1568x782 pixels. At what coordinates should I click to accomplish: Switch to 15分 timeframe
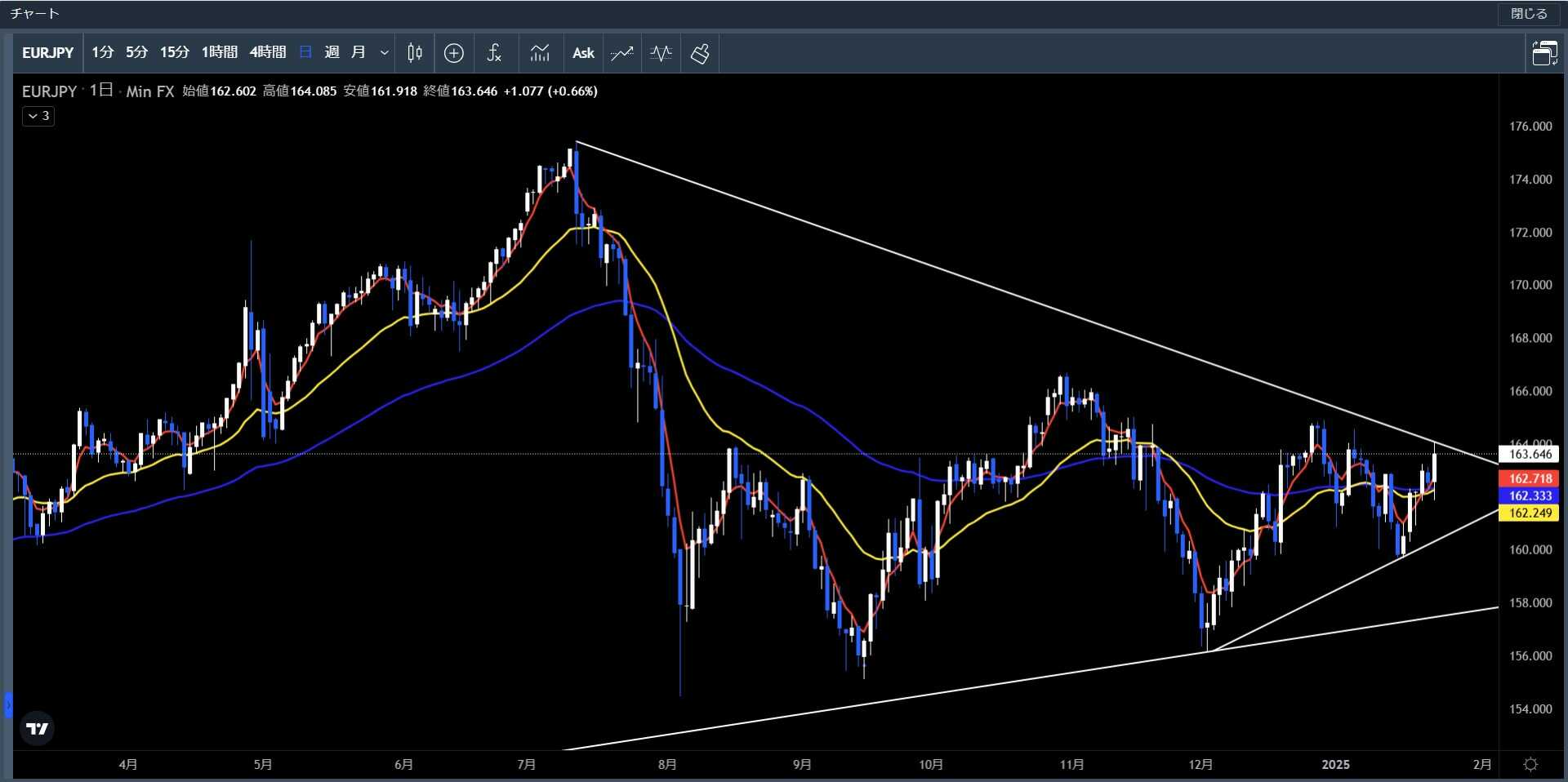click(175, 52)
